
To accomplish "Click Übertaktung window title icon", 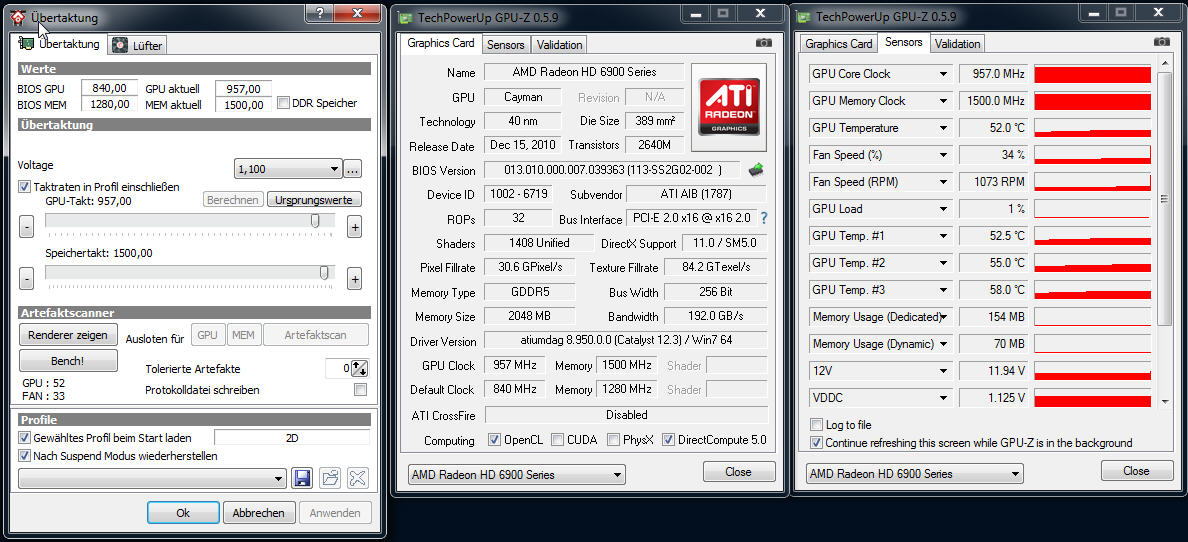I will pos(19,17).
